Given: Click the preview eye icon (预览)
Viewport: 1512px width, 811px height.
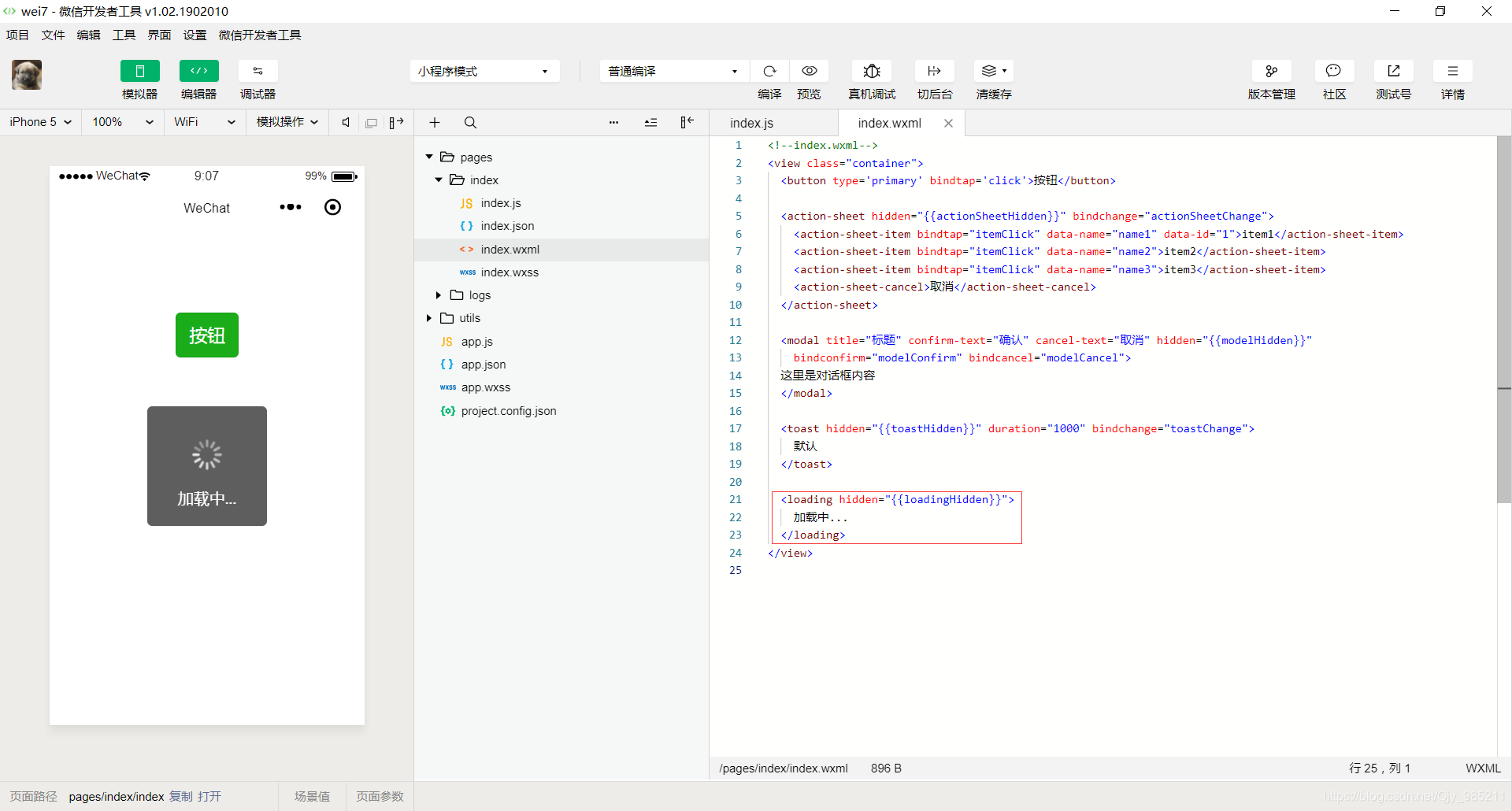Looking at the screenshot, I should [x=809, y=71].
